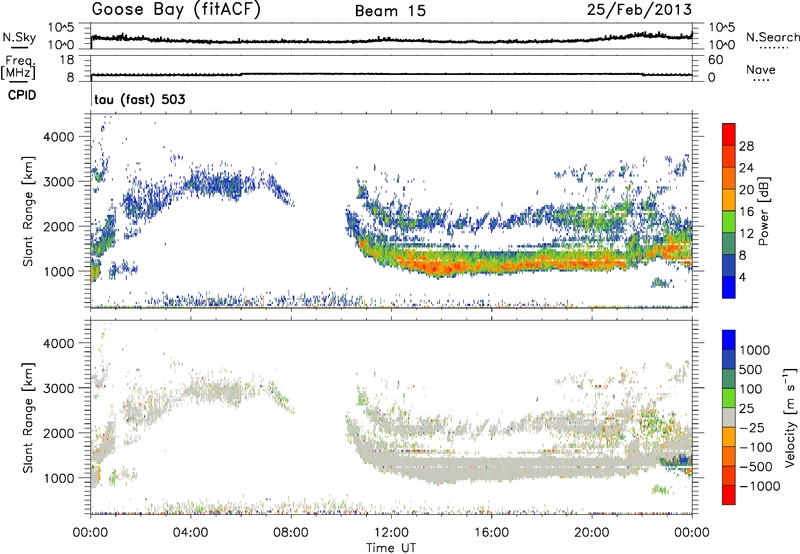The height and width of the screenshot is (554, 800).
Task: Pick the red top segment of Power colorbar
Action: 729,134
